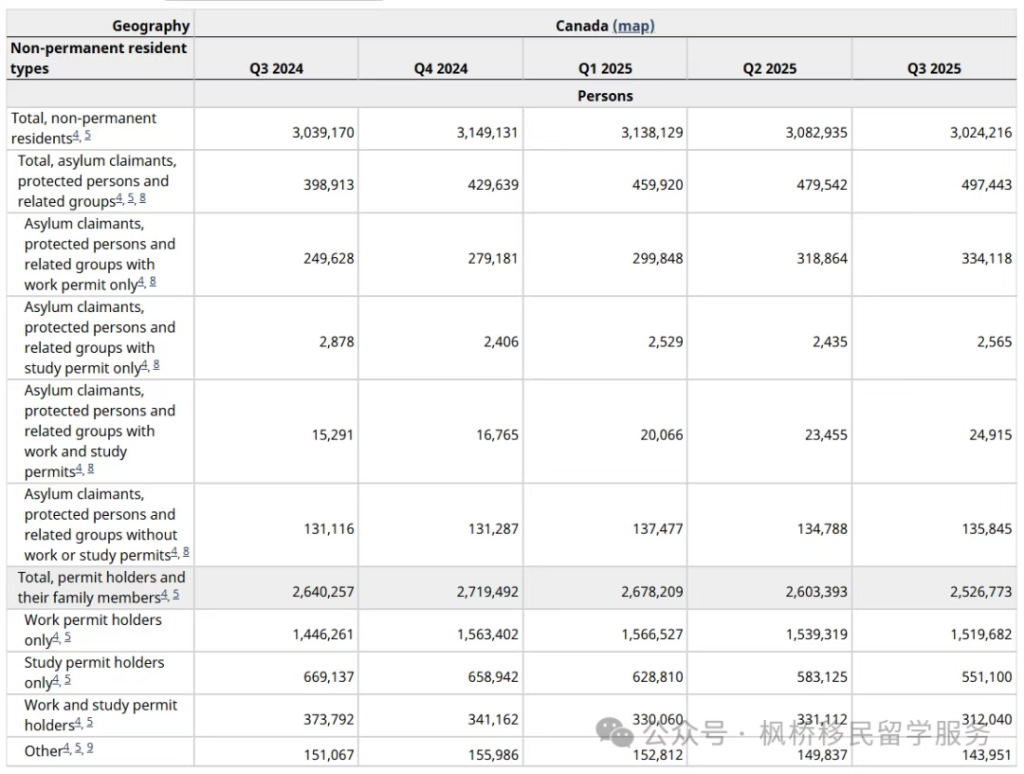
Task: Click the WeChat logo in the watermark
Action: (x=615, y=733)
